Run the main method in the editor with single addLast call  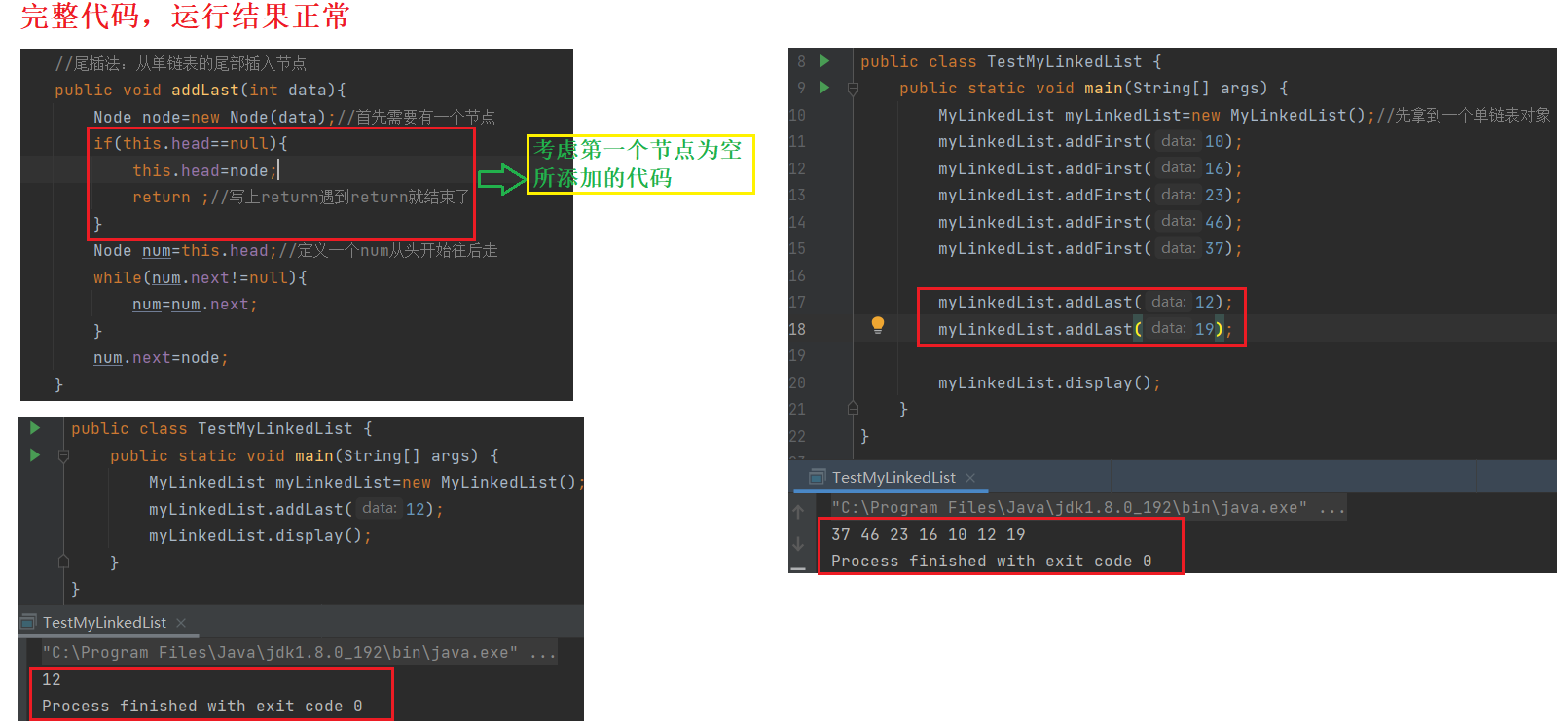35,454
